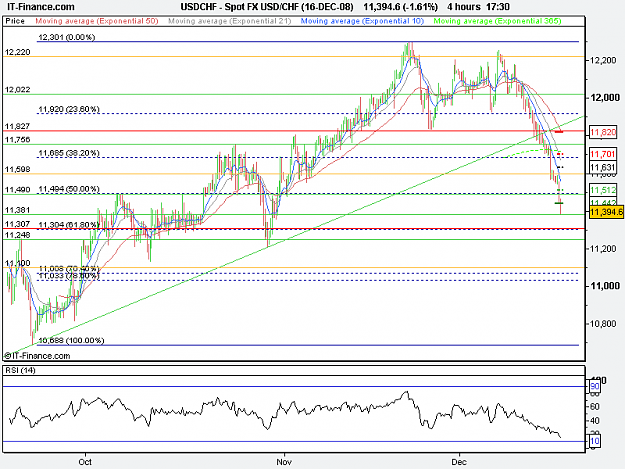Click the 10,688 (100.00%) Fibonacci label
The height and width of the screenshot is (469, 625).
point(71,340)
